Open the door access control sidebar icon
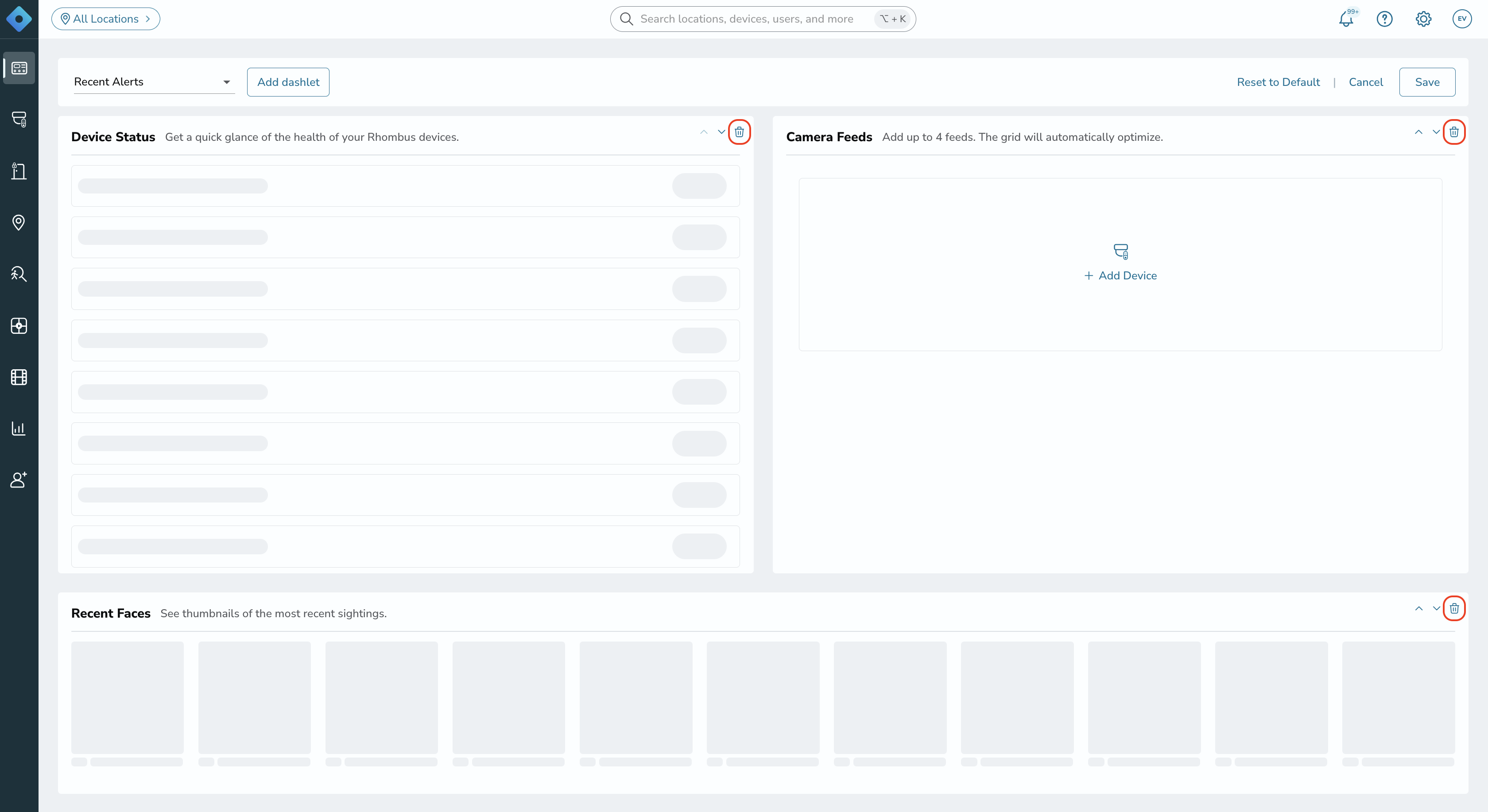 pyautogui.click(x=19, y=171)
